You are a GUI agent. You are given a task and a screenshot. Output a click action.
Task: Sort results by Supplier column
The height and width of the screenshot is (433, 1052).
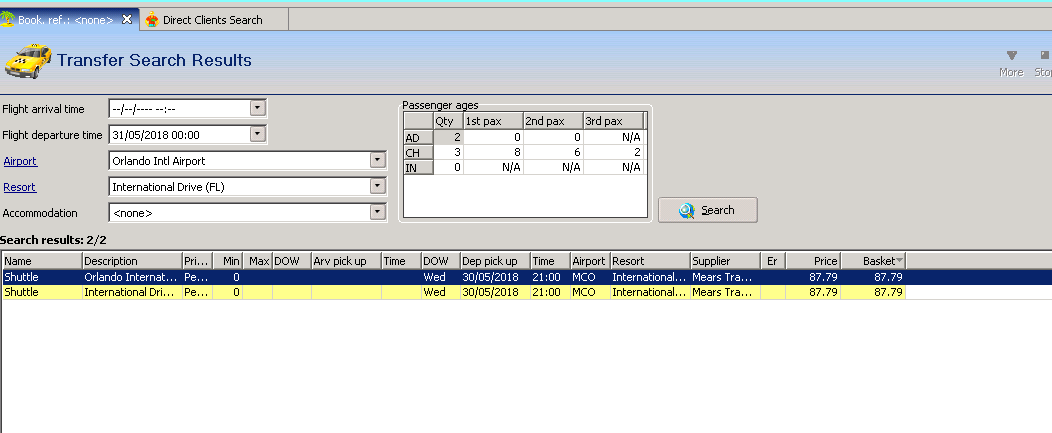tap(725, 261)
